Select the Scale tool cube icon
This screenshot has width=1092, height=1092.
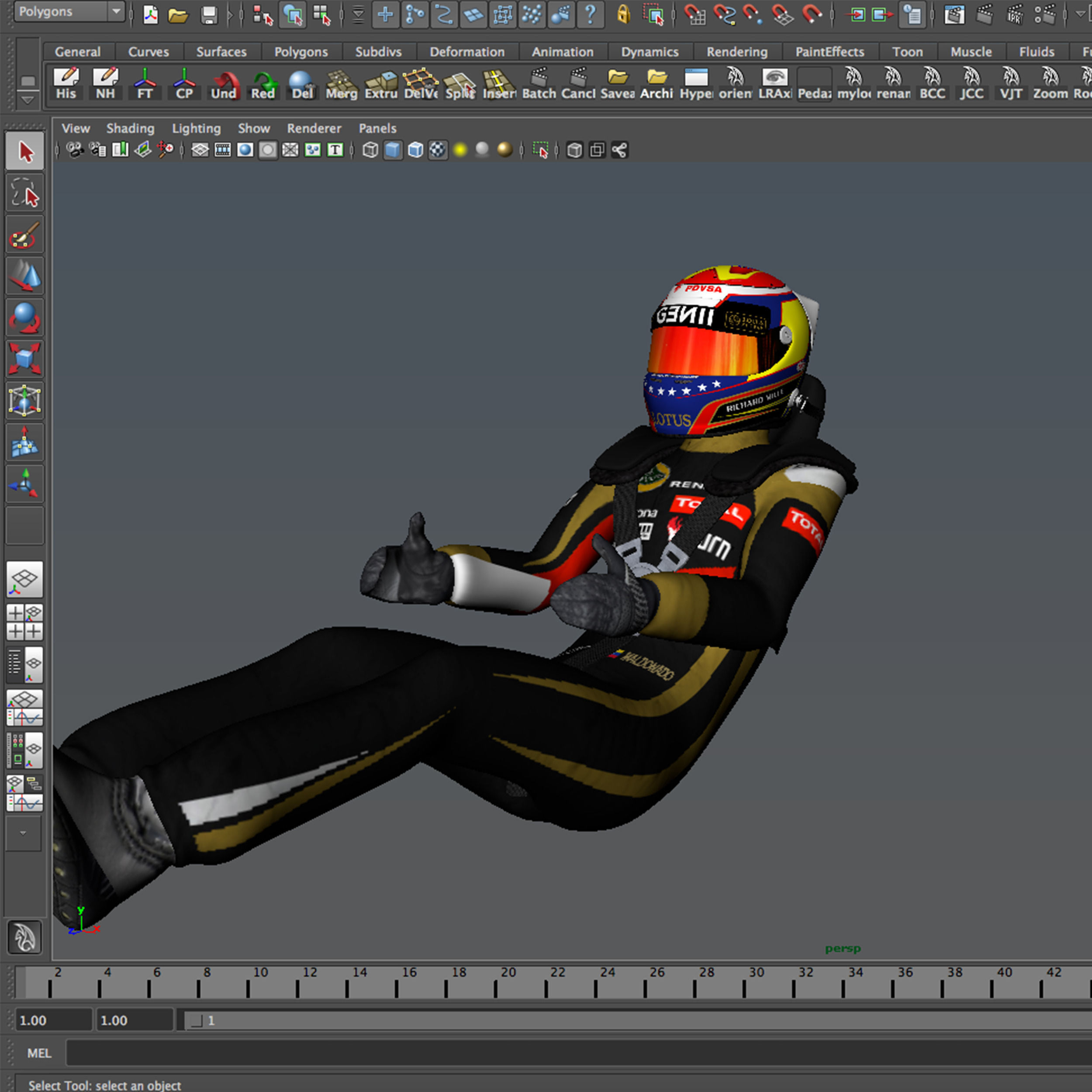[25, 359]
